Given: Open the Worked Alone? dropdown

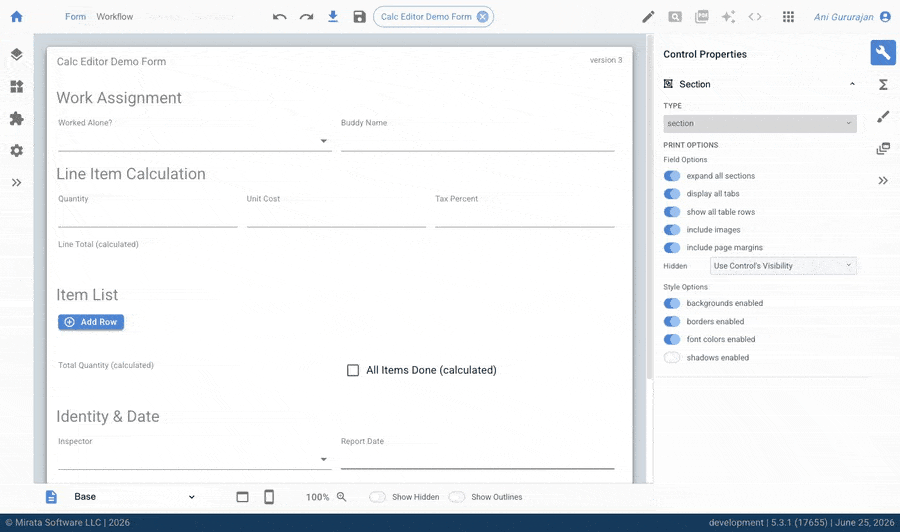Looking at the screenshot, I should (x=195, y=141).
